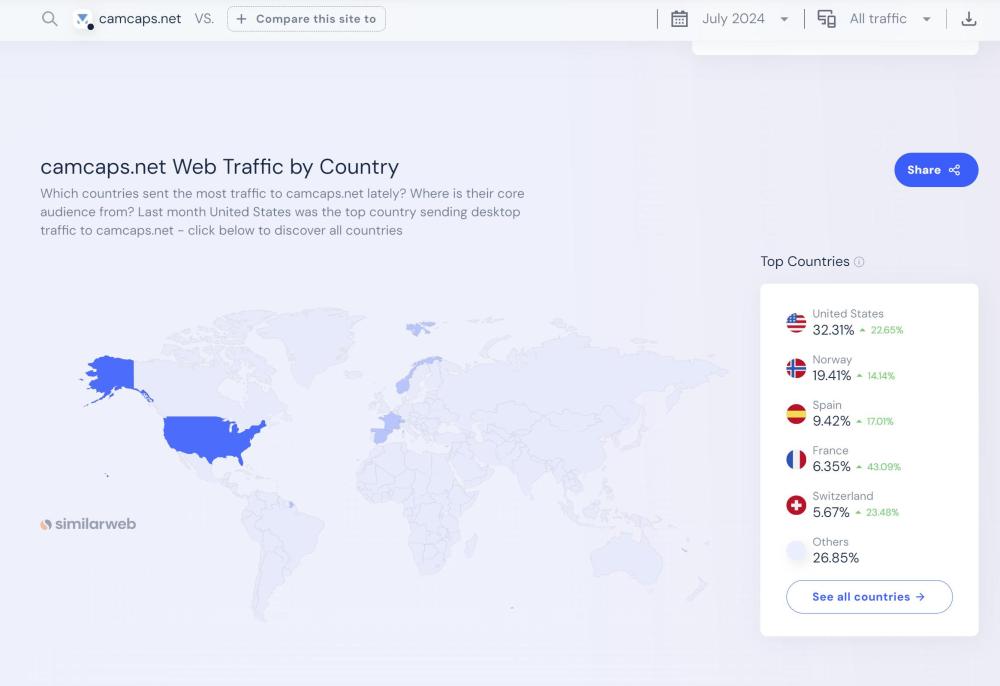Click the Compare this site to button
This screenshot has width=1000, height=686.
[x=306, y=19]
